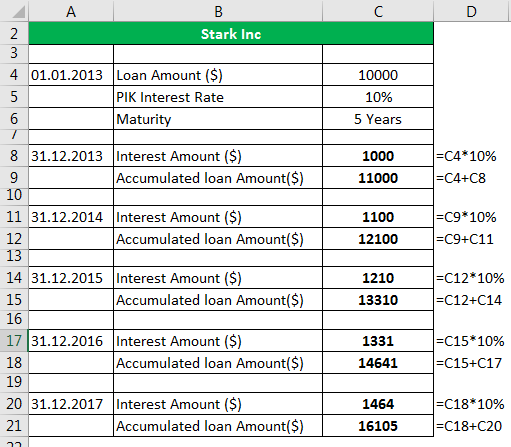Select Accumulated loan Amount($) in row 12
Screen dimensions: 511x447
(x=218, y=239)
